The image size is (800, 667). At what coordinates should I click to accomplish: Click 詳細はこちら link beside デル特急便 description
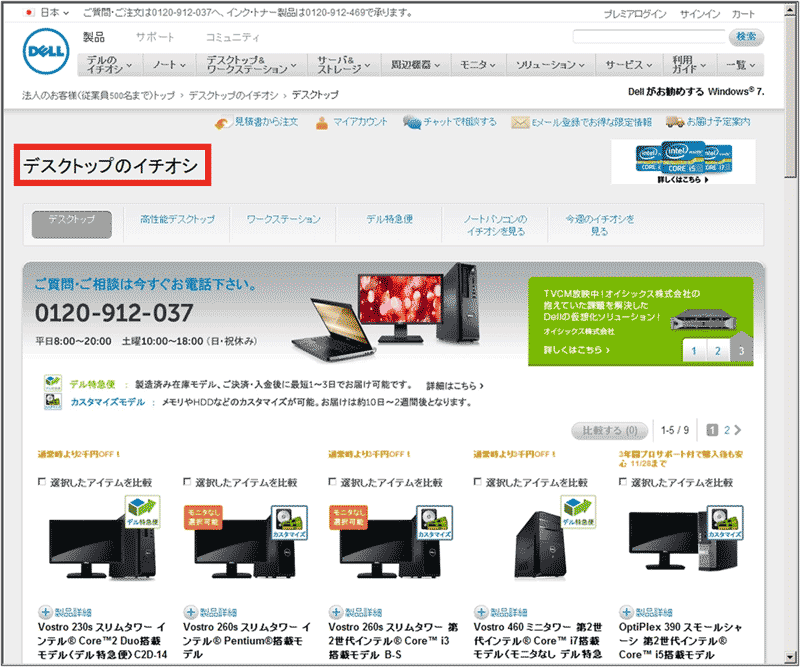pos(455,386)
